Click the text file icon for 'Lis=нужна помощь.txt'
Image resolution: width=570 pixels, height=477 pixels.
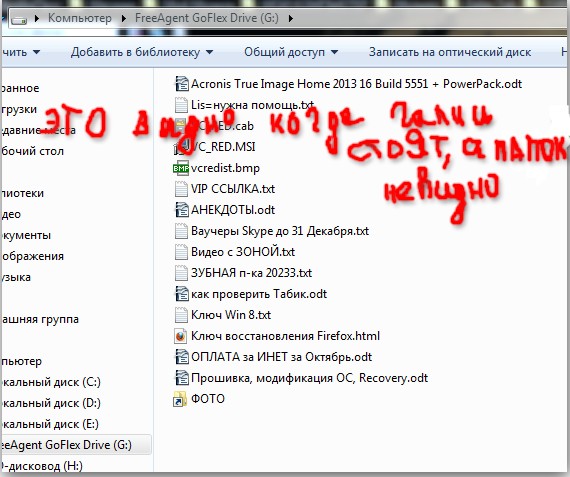click(x=181, y=105)
